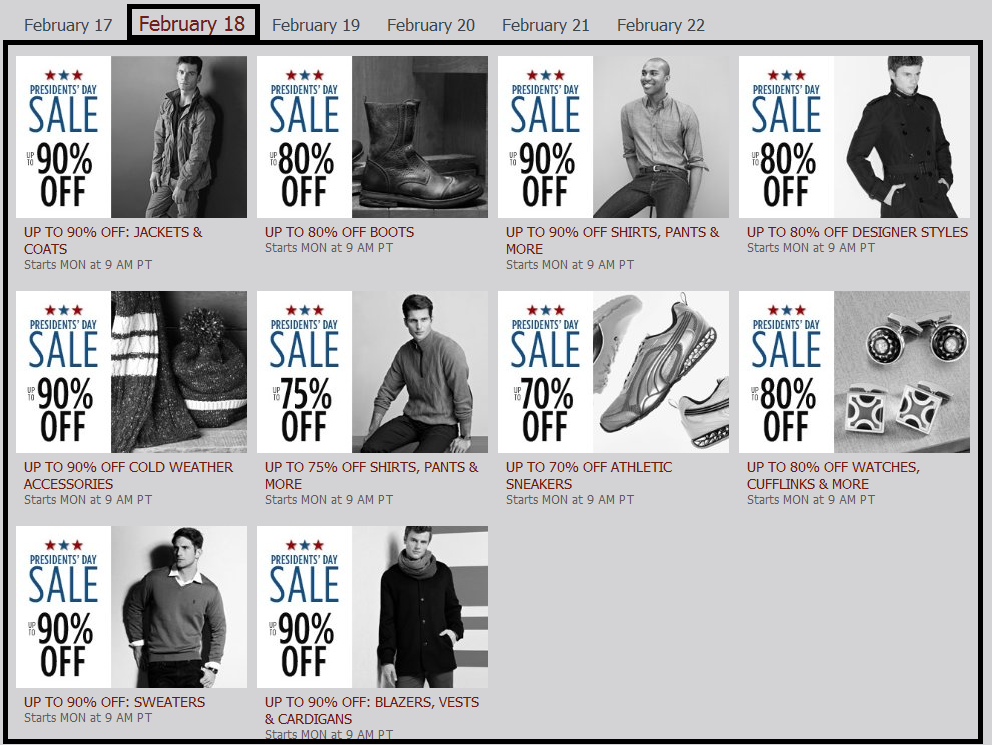Screen dimensions: 994x745
Task: Open the February 19 tab
Action: point(316,25)
